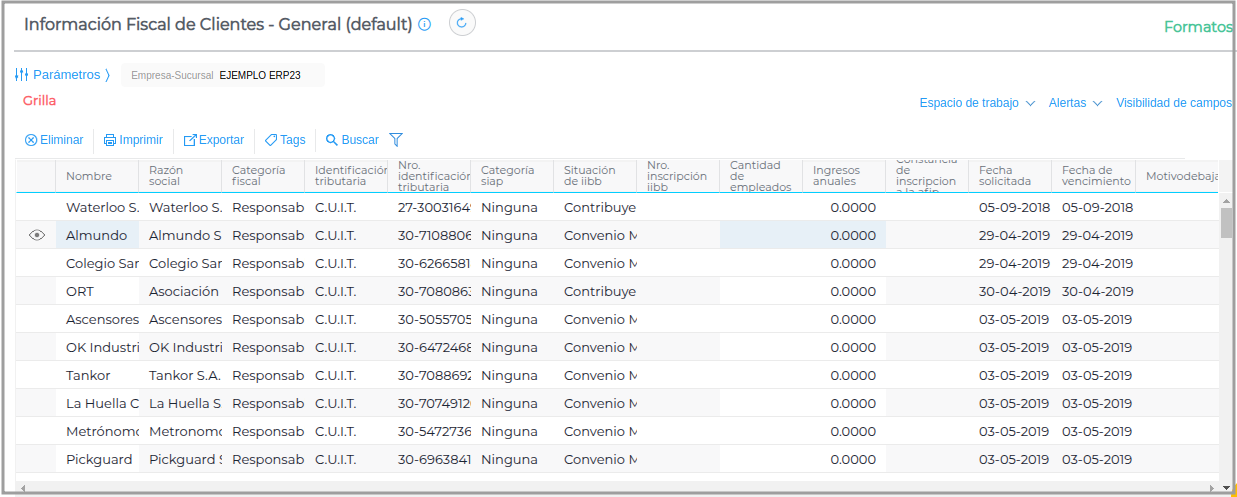The height and width of the screenshot is (497, 1237).
Task: Open Espacio de trabajo dropdown
Action: (x=977, y=103)
